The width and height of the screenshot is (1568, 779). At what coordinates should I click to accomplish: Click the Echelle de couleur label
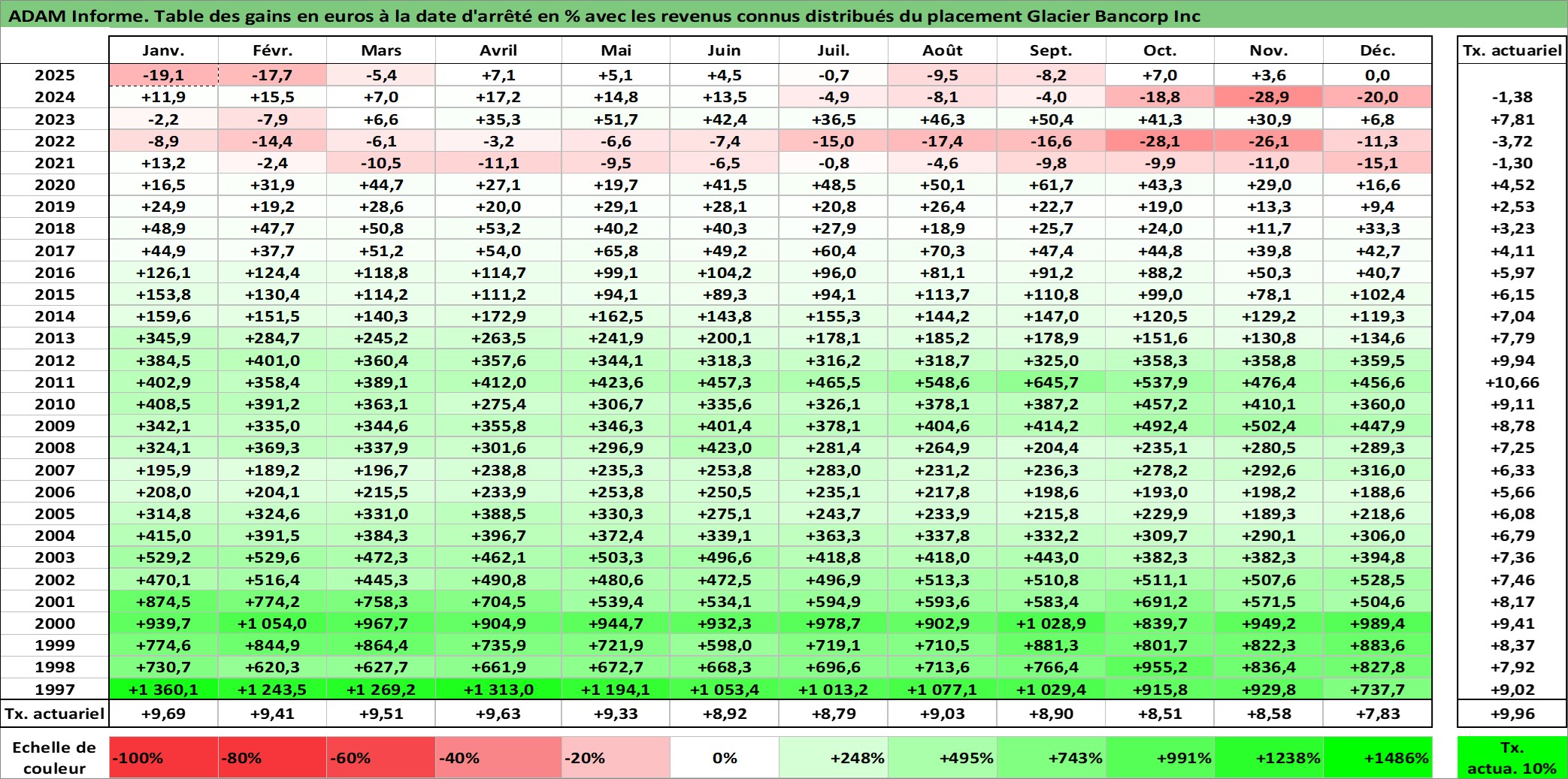(55, 757)
